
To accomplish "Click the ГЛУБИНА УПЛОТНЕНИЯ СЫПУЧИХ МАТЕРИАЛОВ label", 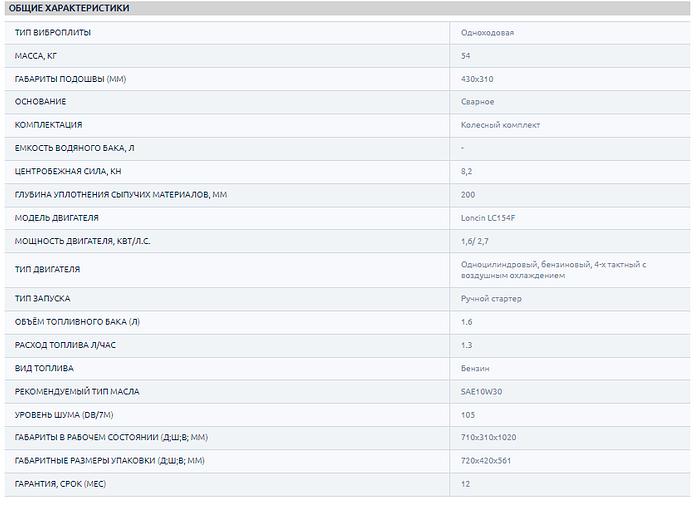I will (121, 195).
